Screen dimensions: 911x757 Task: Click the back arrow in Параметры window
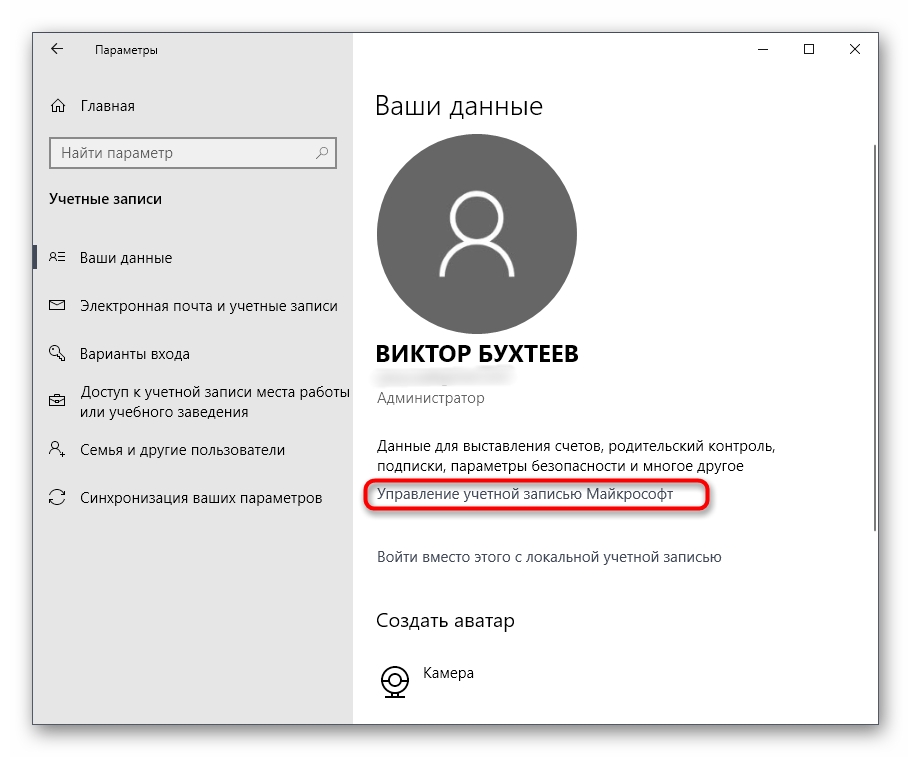click(56, 49)
